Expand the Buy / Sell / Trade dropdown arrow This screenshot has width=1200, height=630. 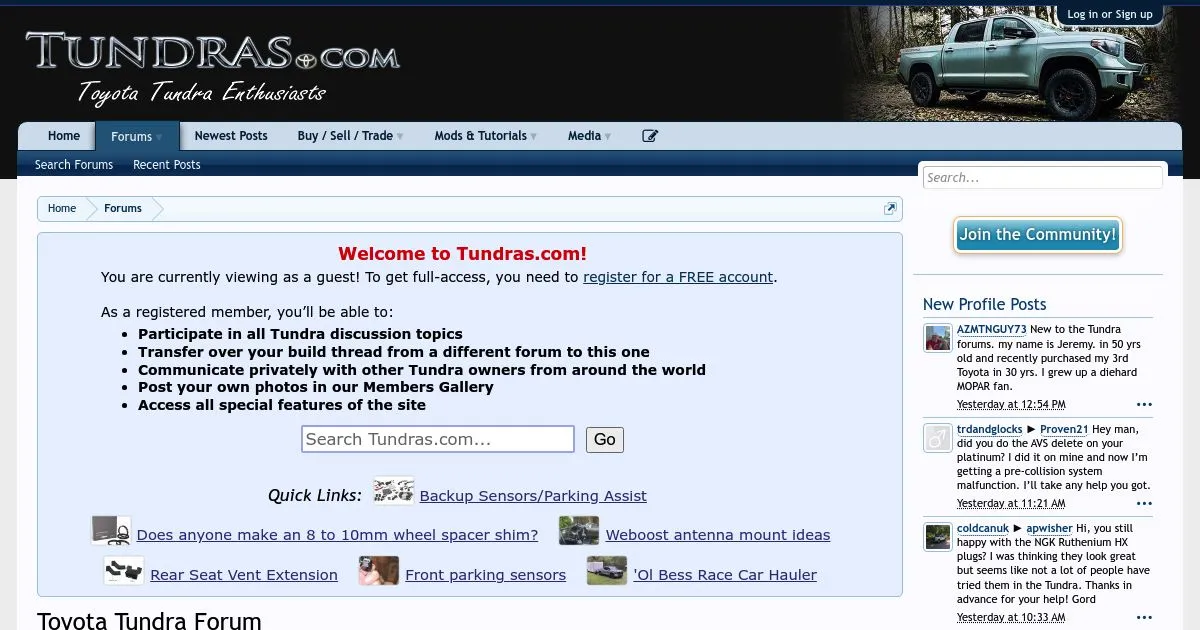click(400, 137)
